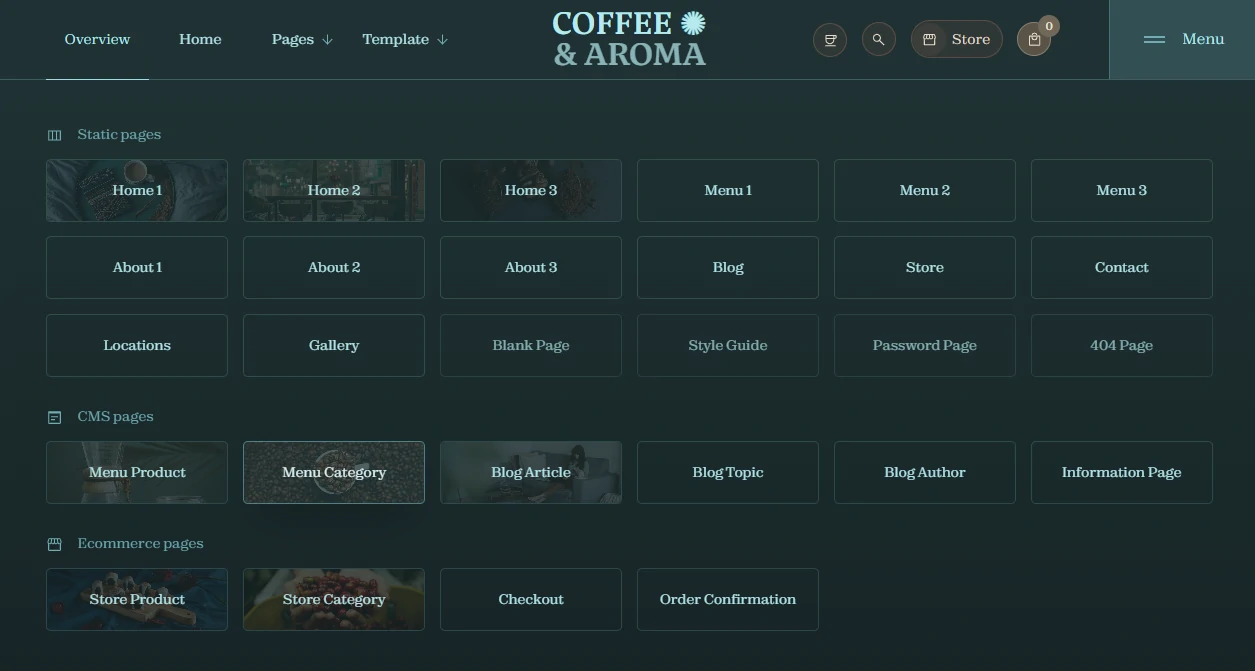Open the hamburger Menu panel
1255x671 pixels.
[1183, 39]
